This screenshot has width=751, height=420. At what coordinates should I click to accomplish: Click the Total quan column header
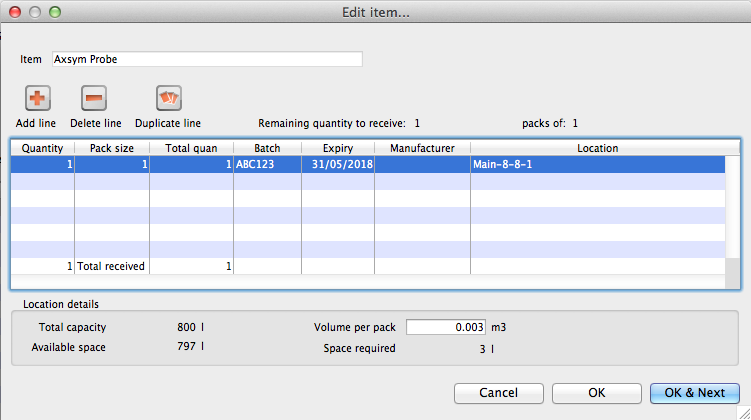[191, 148]
